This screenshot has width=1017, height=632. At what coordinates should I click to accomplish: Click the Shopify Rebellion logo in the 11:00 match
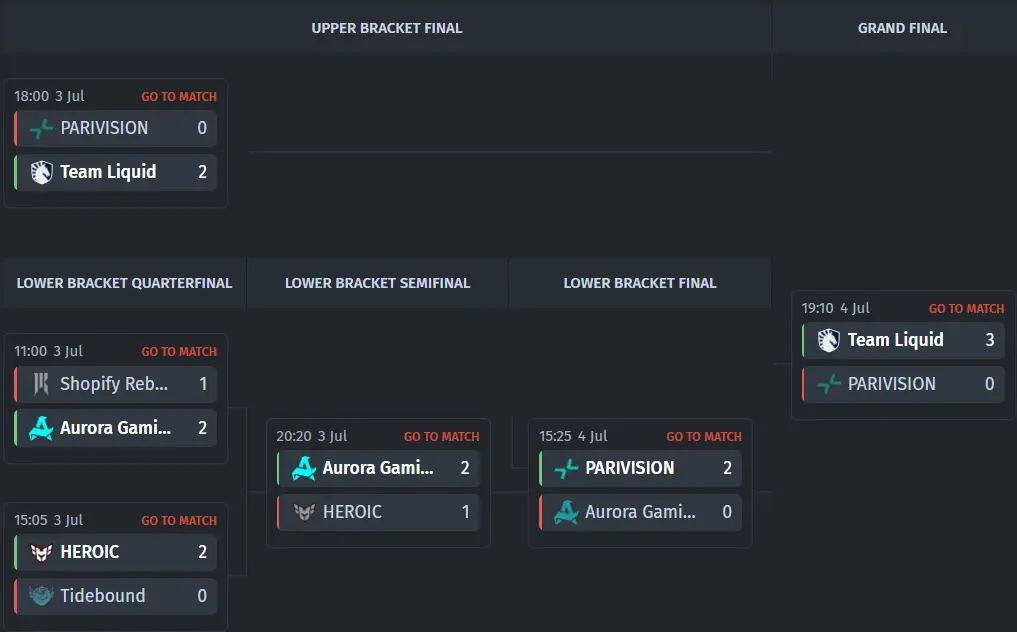pyautogui.click(x=41, y=384)
